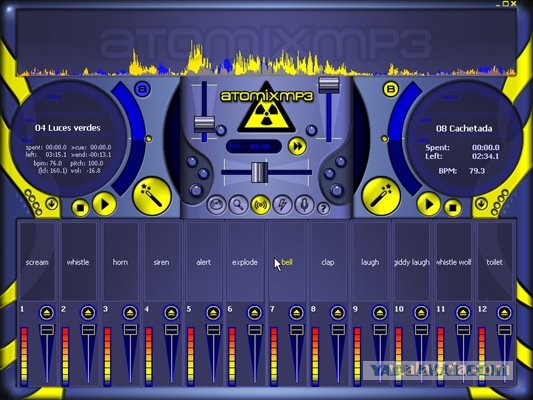
Task: Click deck B pitch slider yellow handle
Action: click(x=384, y=139)
